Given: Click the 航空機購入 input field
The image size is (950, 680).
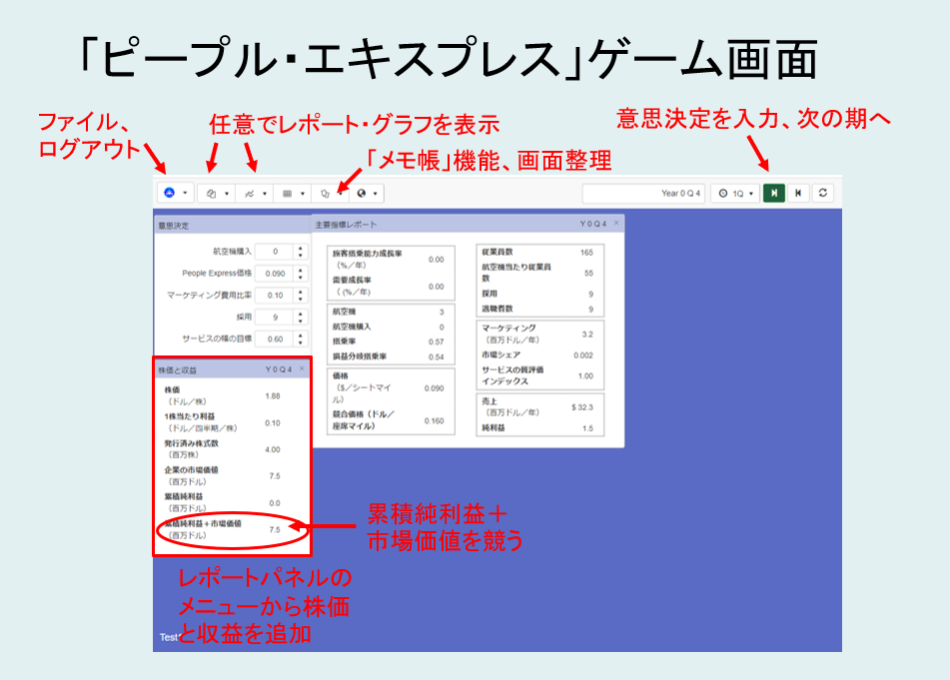Looking at the screenshot, I should (274, 252).
